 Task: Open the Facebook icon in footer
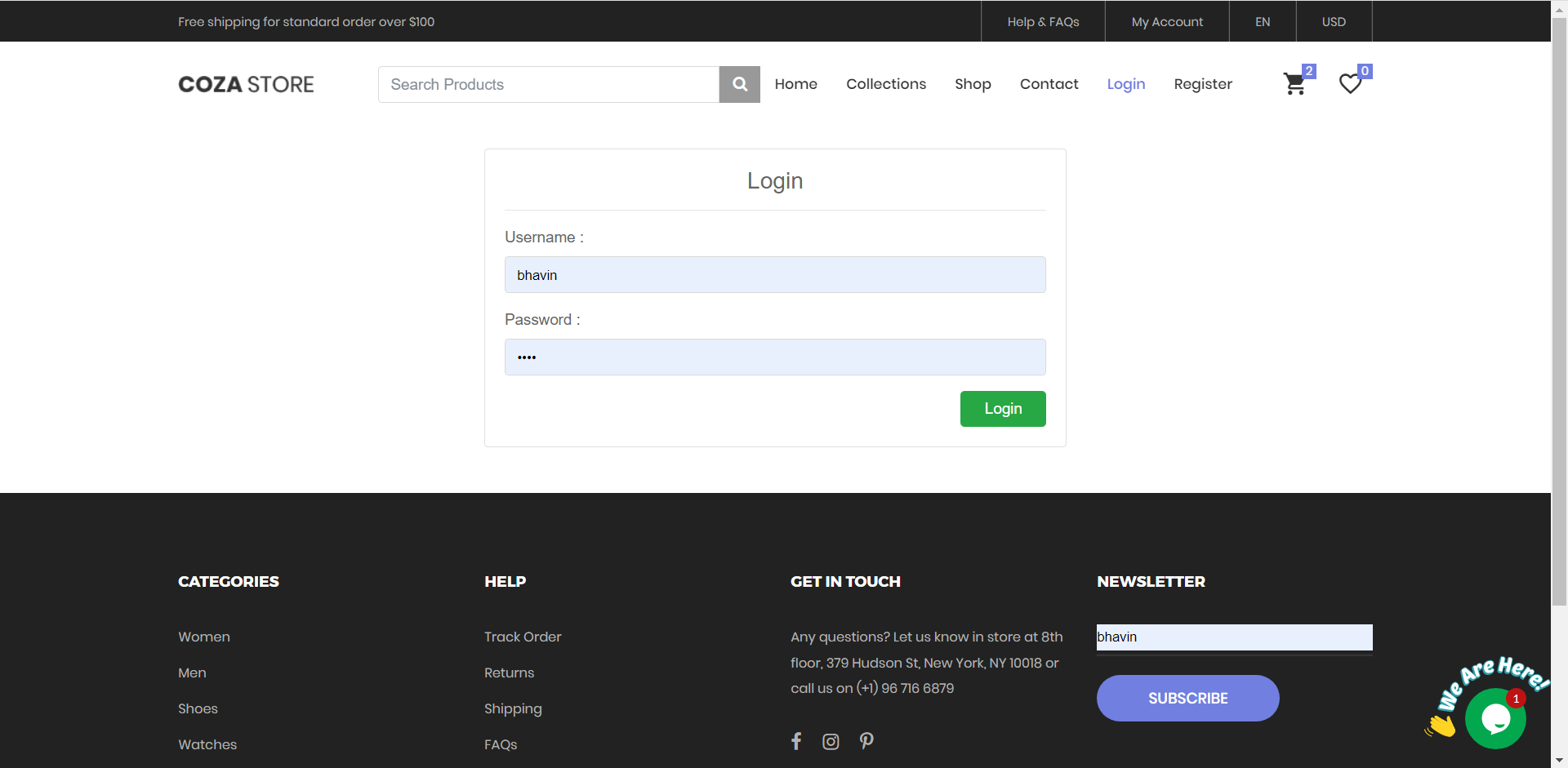(796, 741)
